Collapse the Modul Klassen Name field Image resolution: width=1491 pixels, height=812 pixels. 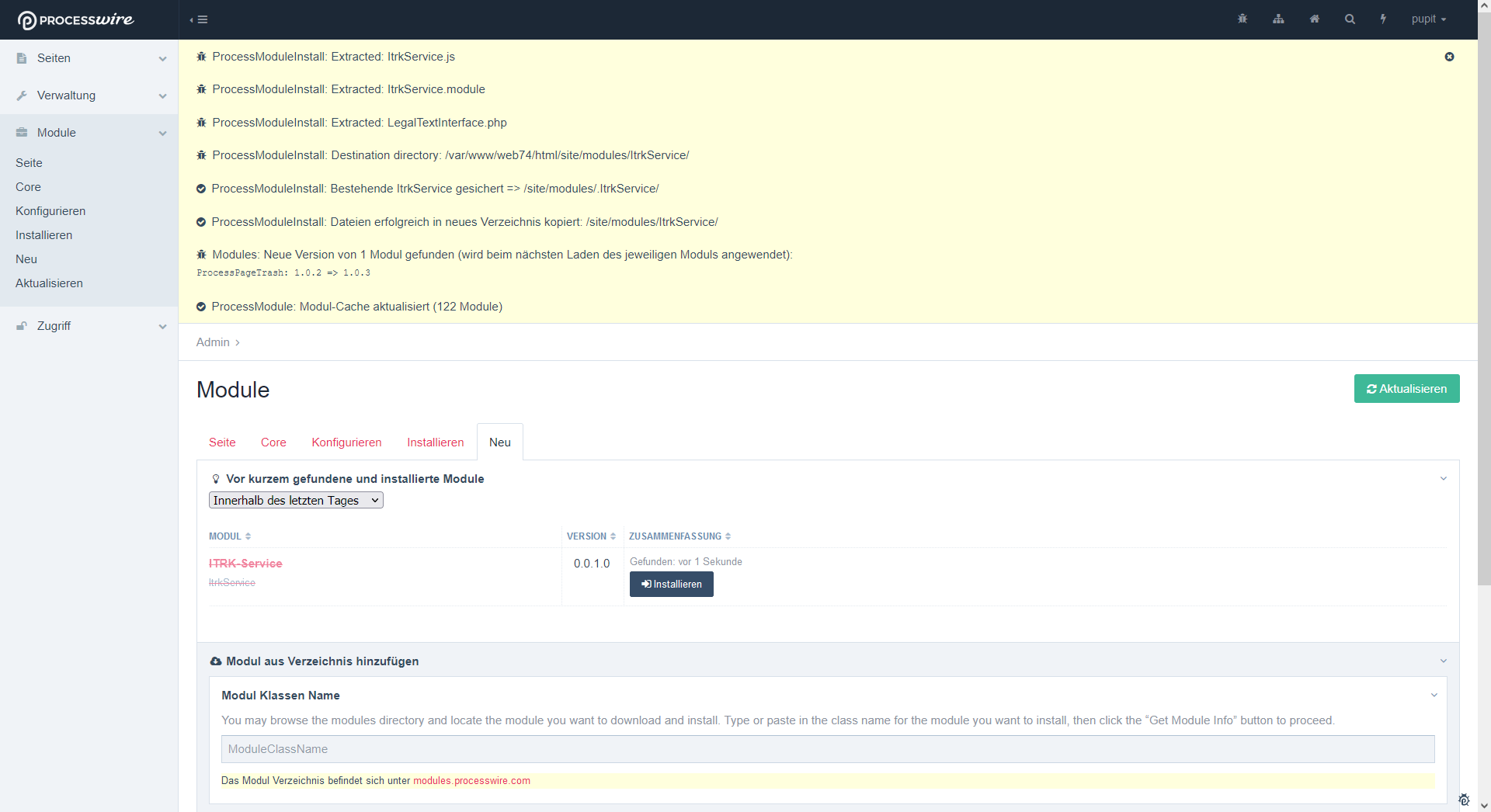tap(1434, 695)
